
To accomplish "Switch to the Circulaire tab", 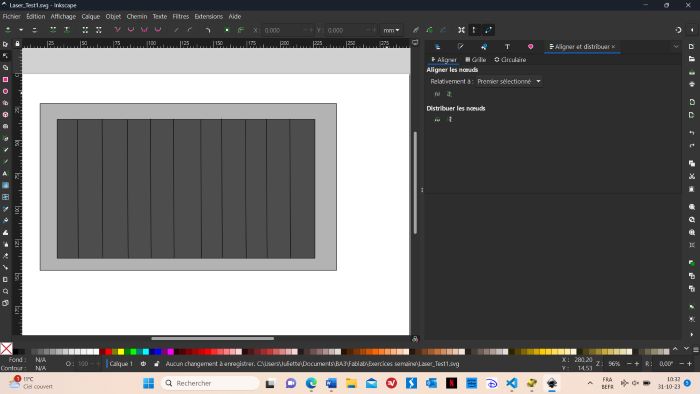I will click(x=510, y=59).
